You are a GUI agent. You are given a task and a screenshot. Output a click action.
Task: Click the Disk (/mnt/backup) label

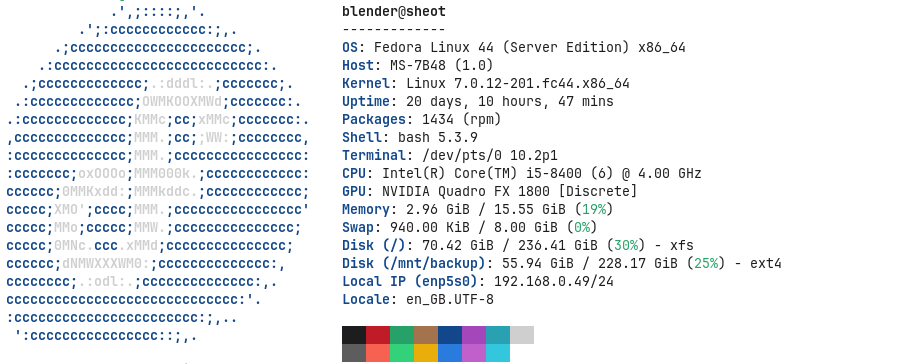coord(414,264)
